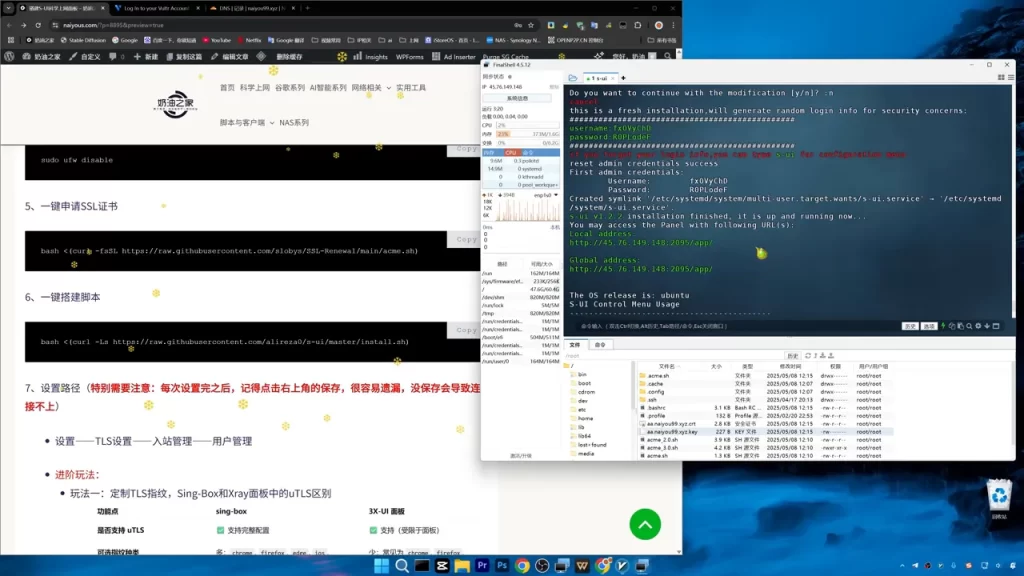1024x576 pixels.
Task: Click 新建 in WordPress admin bar
Action: (146, 57)
